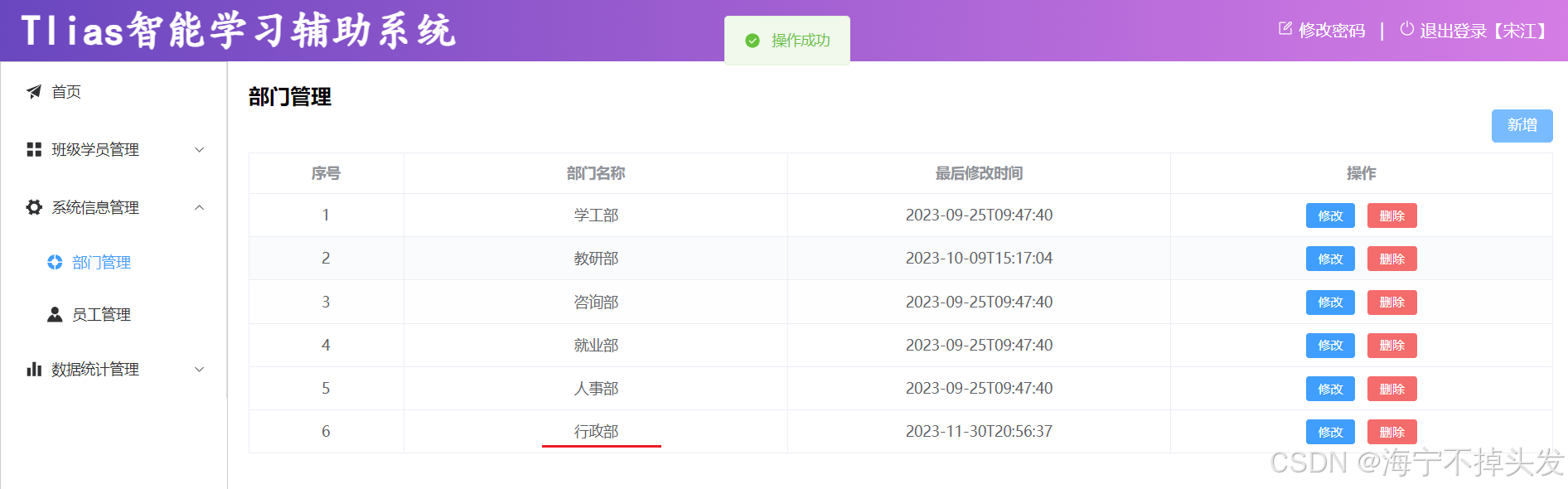
Task: Click the 咨询部 department name cell
Action: click(x=596, y=302)
